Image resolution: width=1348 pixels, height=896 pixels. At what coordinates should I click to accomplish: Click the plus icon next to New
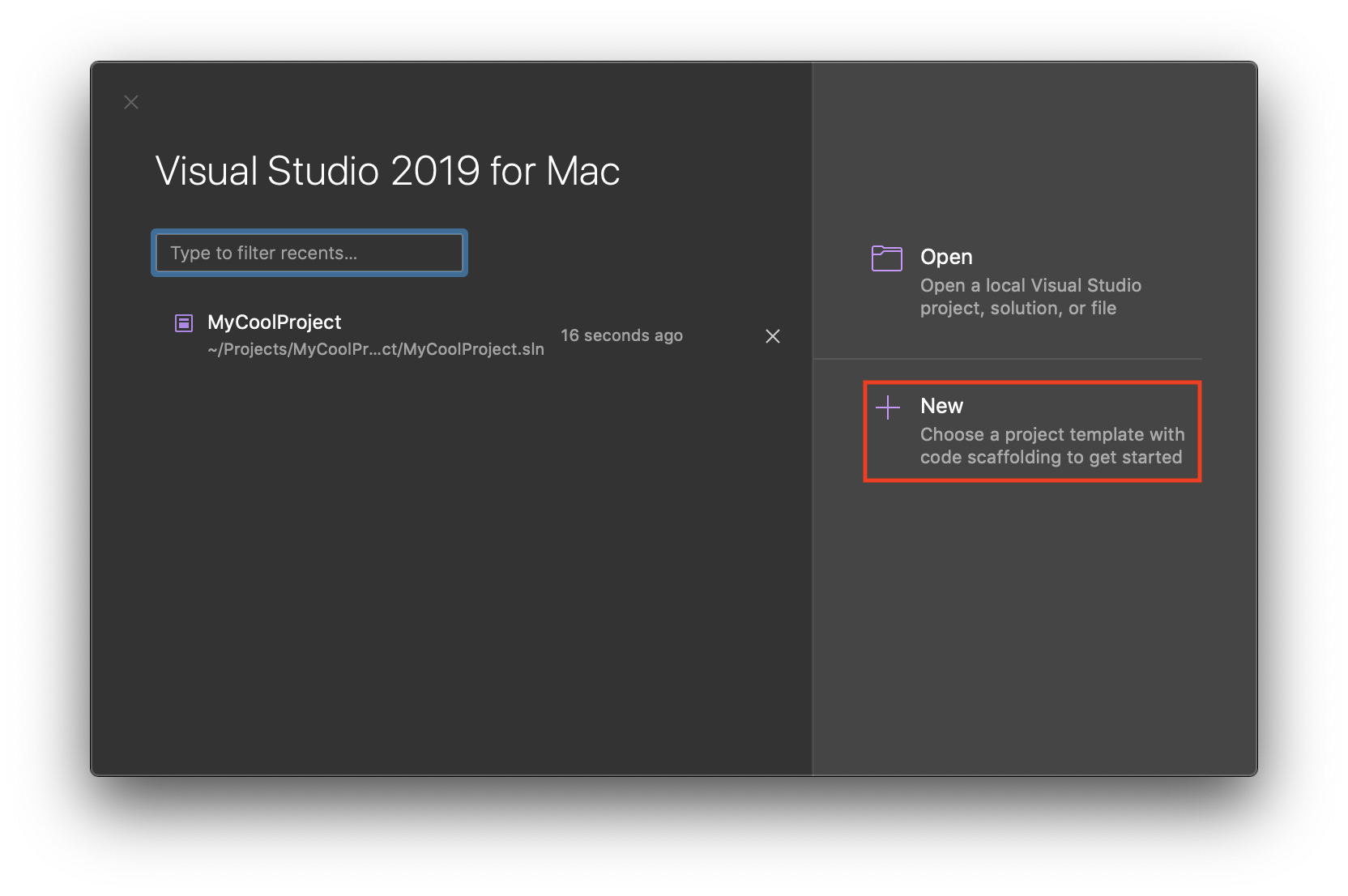tap(887, 407)
